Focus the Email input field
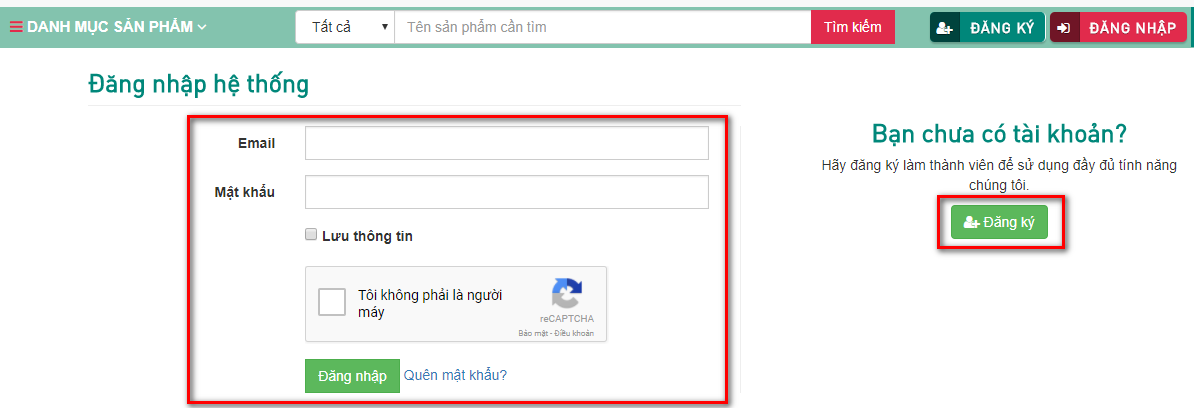The height and width of the screenshot is (408, 1194). click(506, 143)
